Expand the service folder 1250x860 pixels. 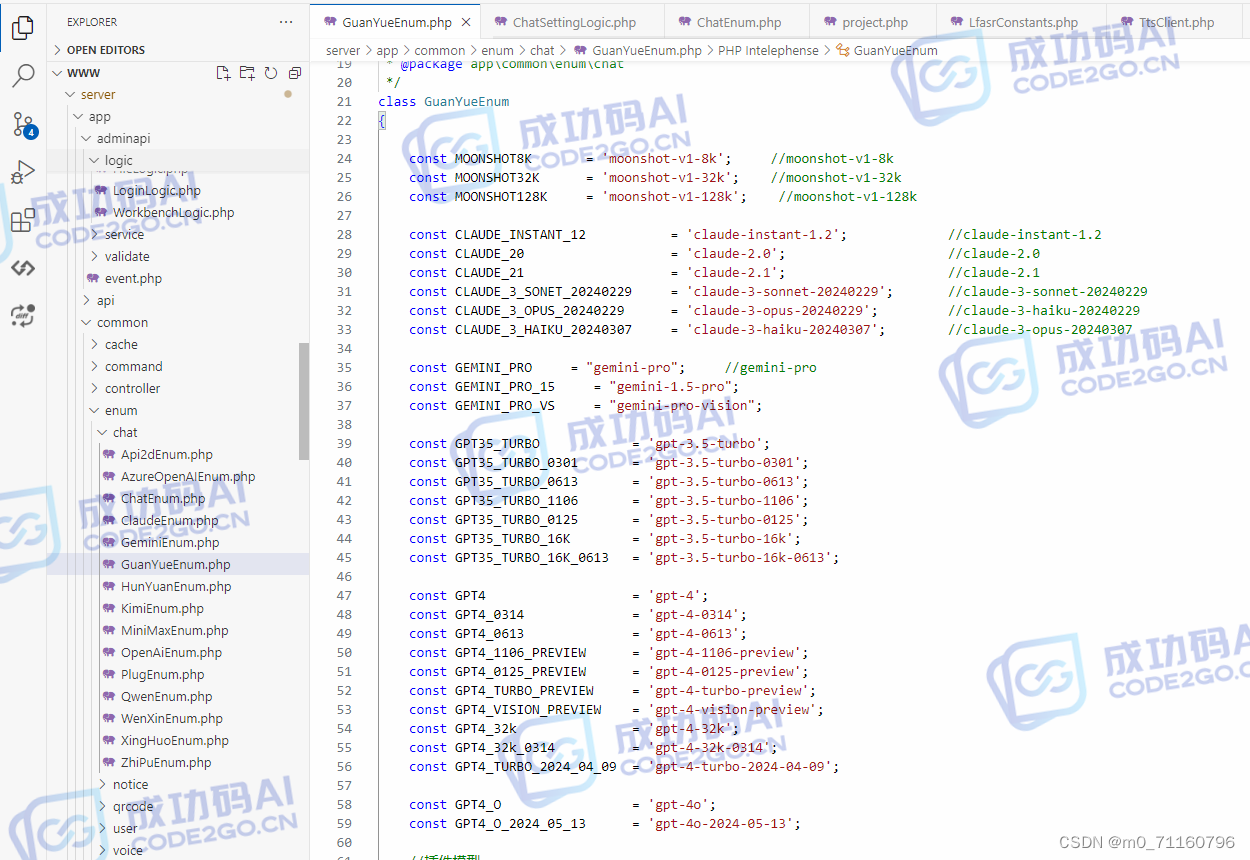(x=124, y=235)
